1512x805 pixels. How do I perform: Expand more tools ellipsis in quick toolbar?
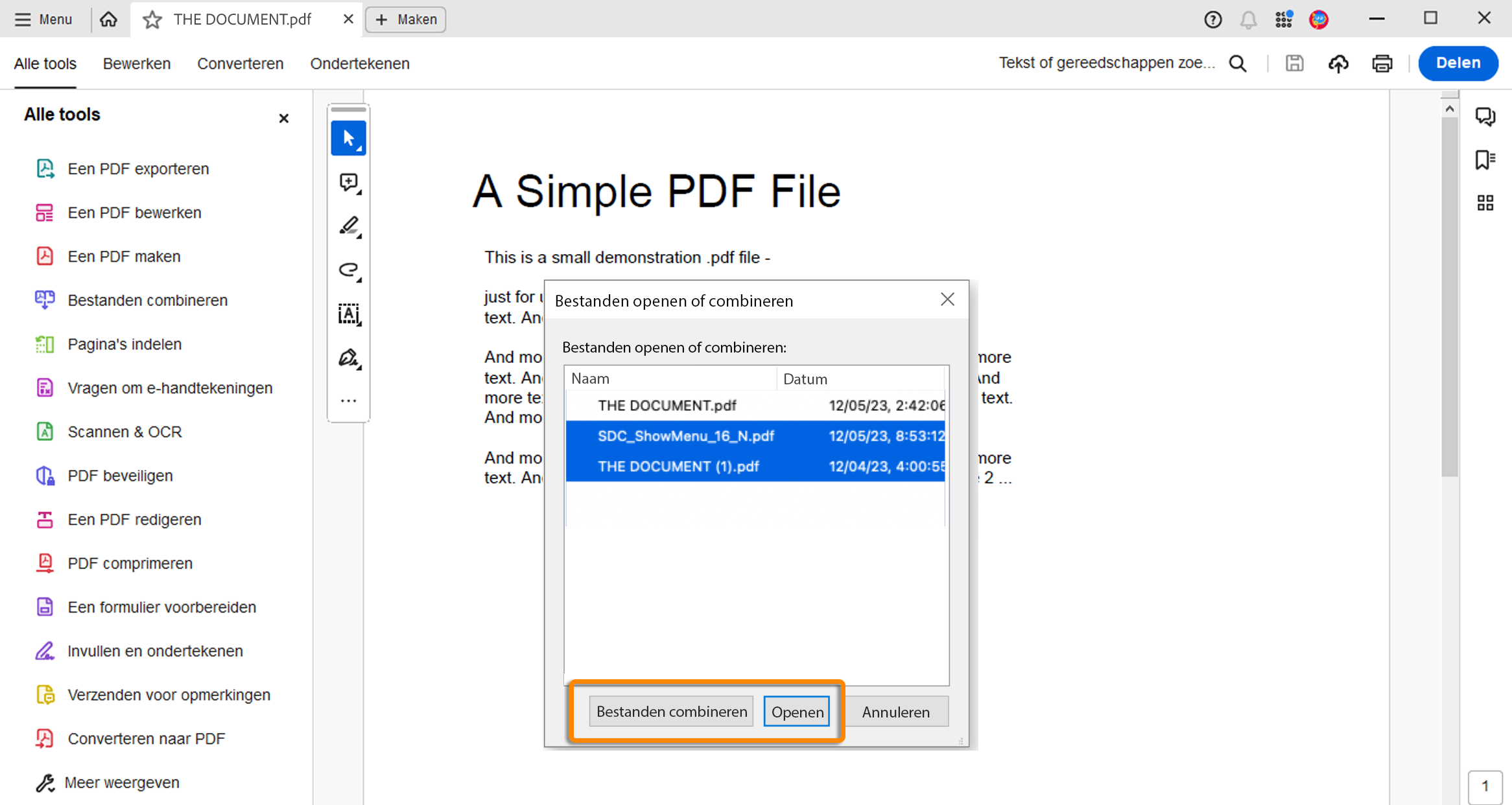[x=348, y=401]
